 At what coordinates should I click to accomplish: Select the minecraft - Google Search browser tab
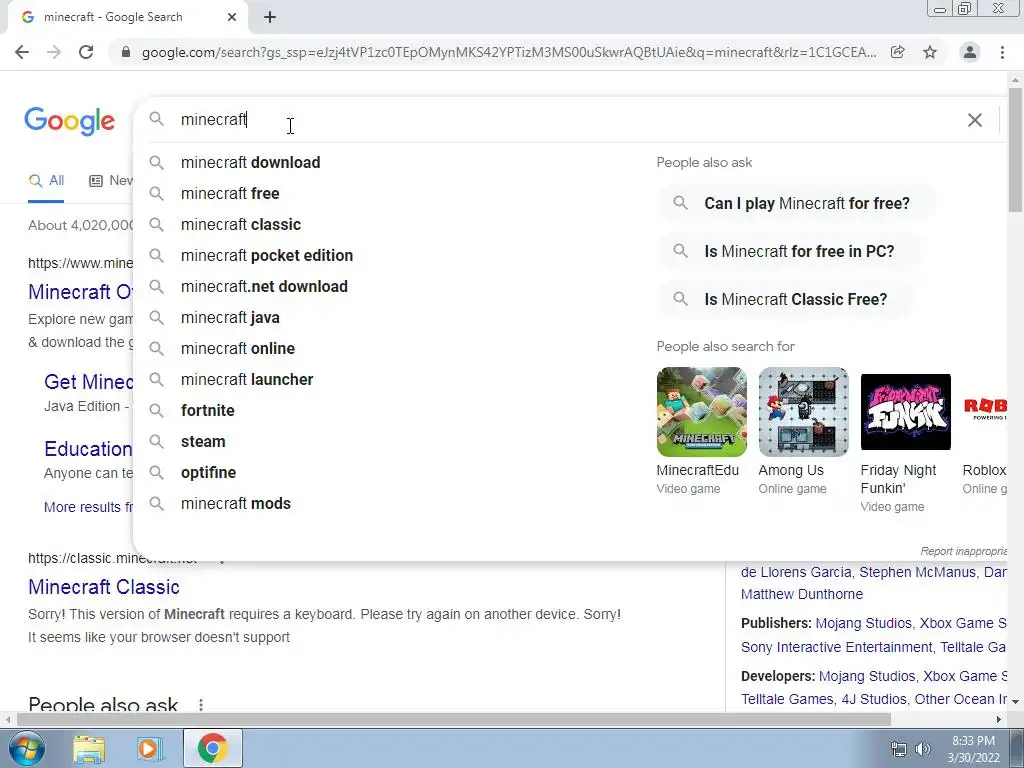pos(127,17)
